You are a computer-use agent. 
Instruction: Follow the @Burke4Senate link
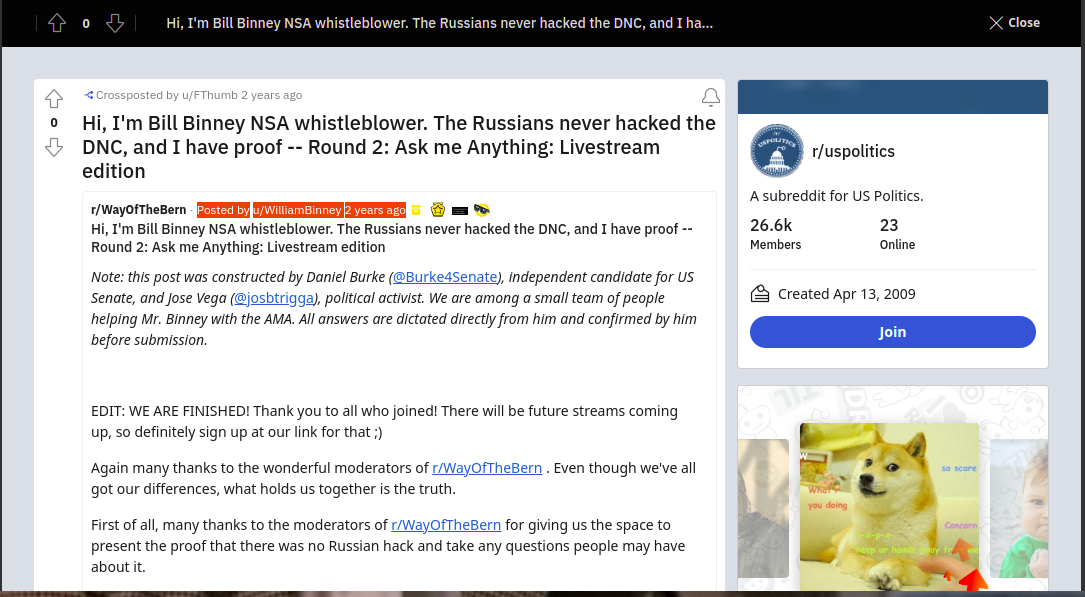(445, 277)
